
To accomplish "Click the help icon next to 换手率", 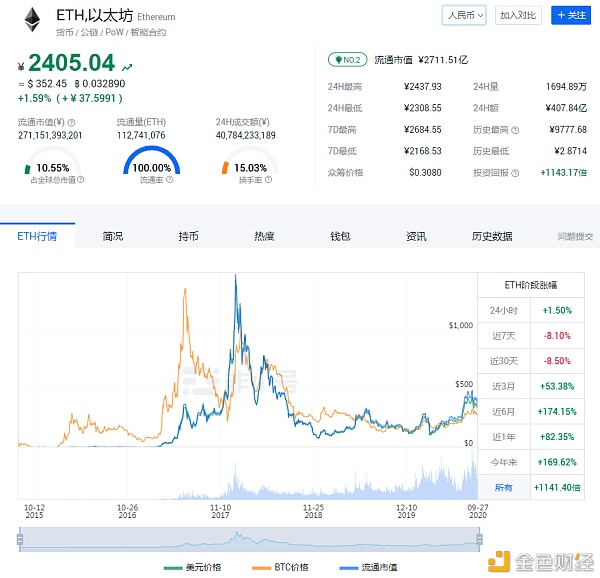I will (269, 179).
